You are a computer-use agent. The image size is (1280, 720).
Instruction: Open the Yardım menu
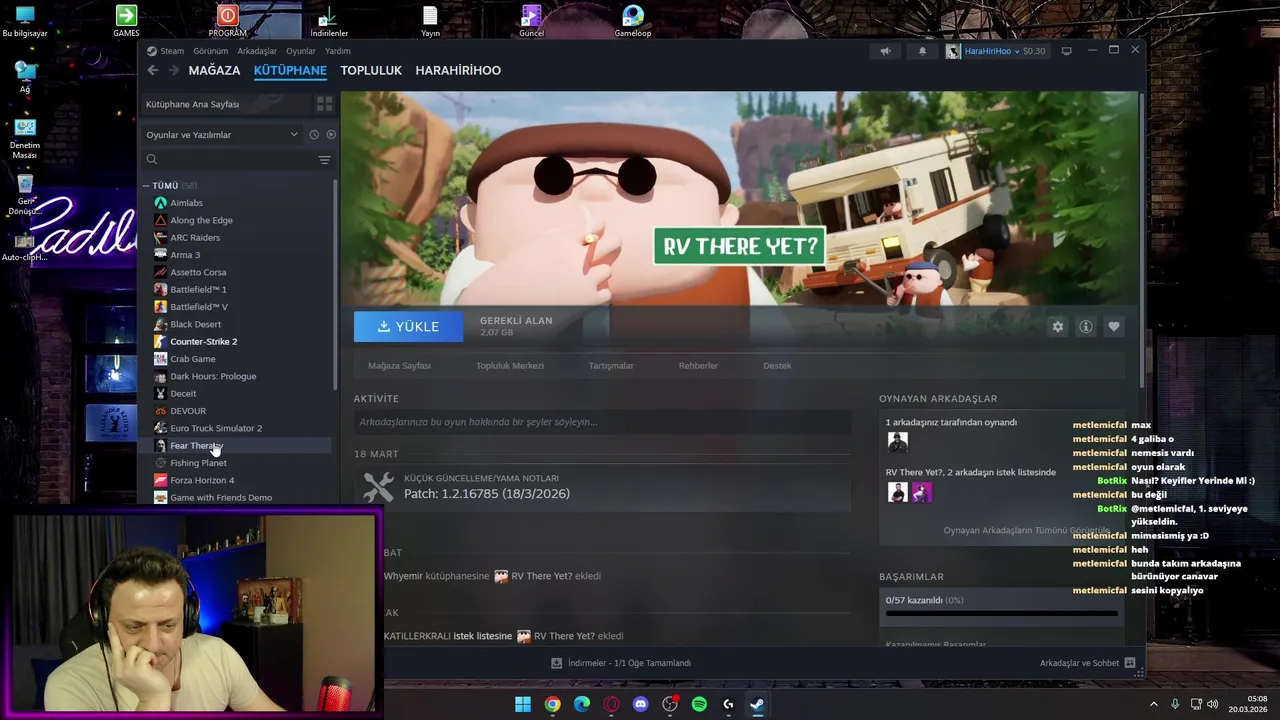(338, 51)
